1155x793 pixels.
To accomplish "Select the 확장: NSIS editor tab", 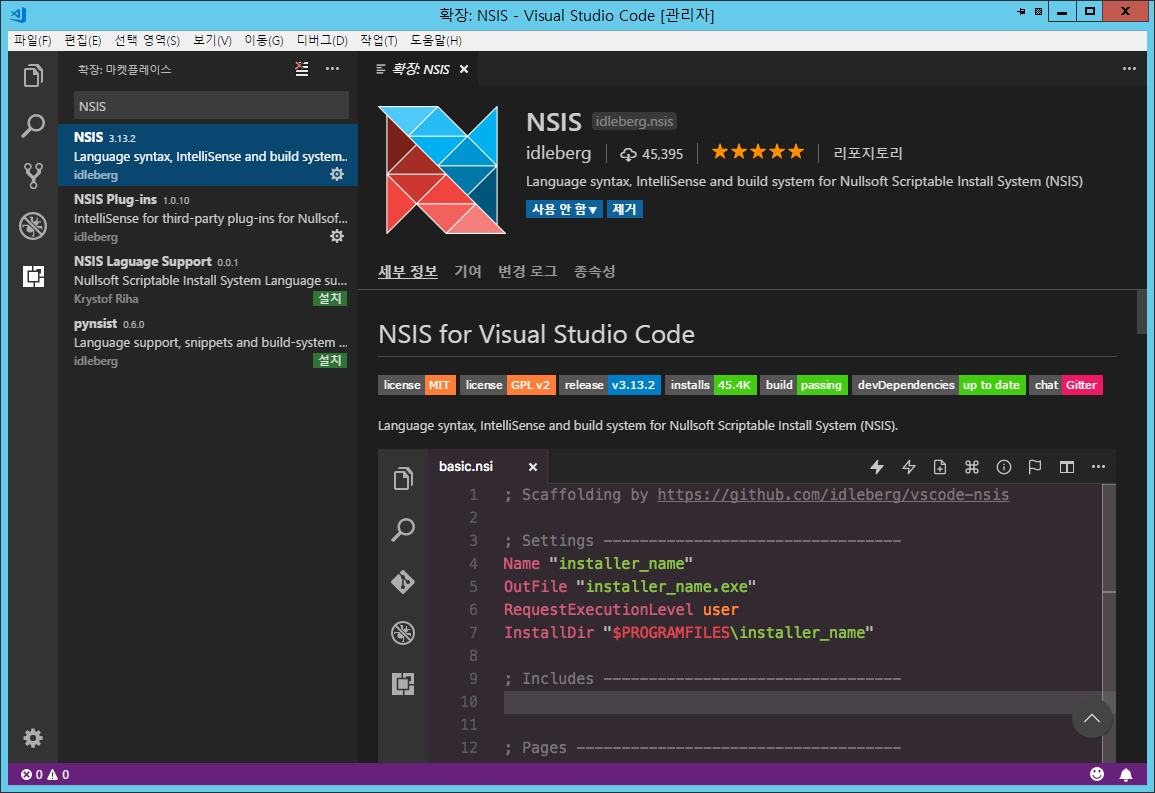I will pyautogui.click(x=420, y=69).
